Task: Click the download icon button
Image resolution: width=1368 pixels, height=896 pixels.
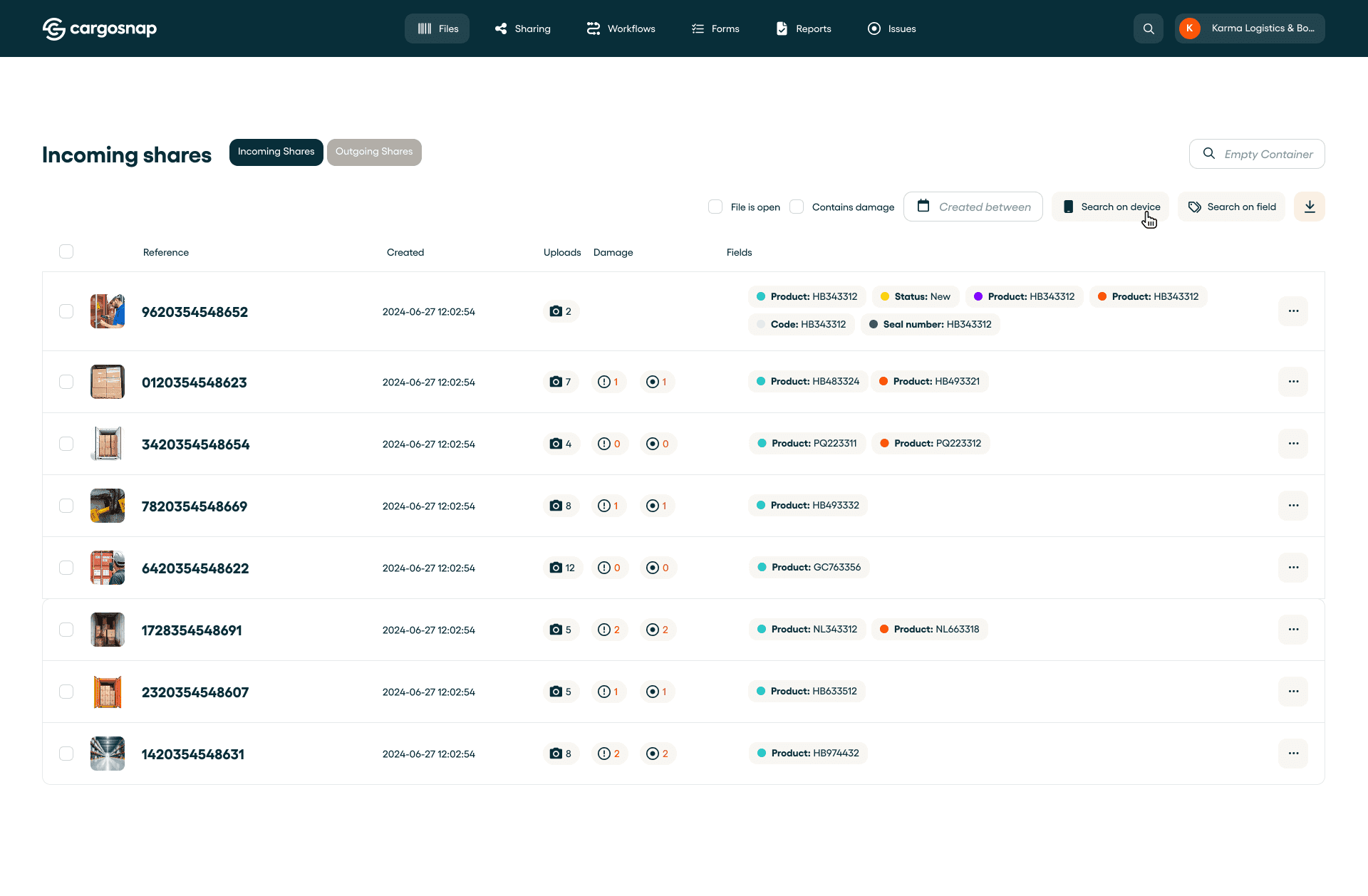Action: tap(1310, 207)
